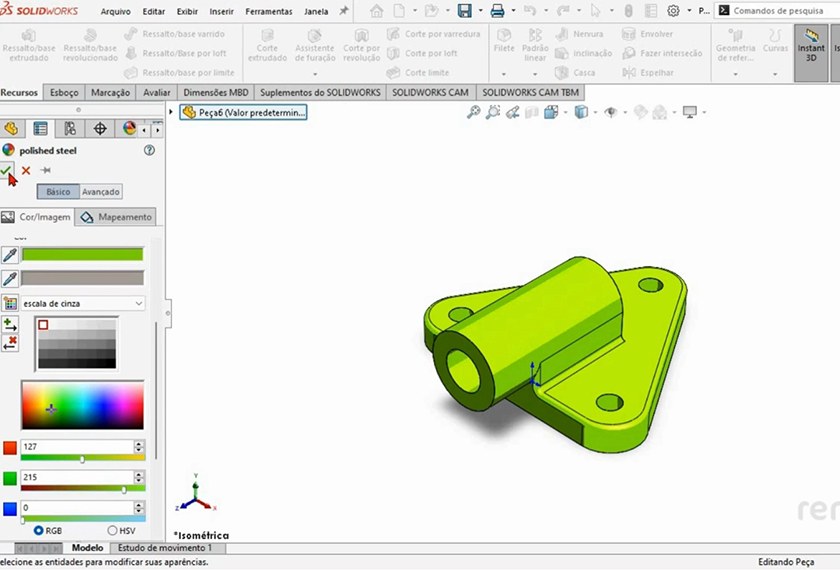The width and height of the screenshot is (840, 570).
Task: Click the Print icon in the top toolbar
Action: 497,11
